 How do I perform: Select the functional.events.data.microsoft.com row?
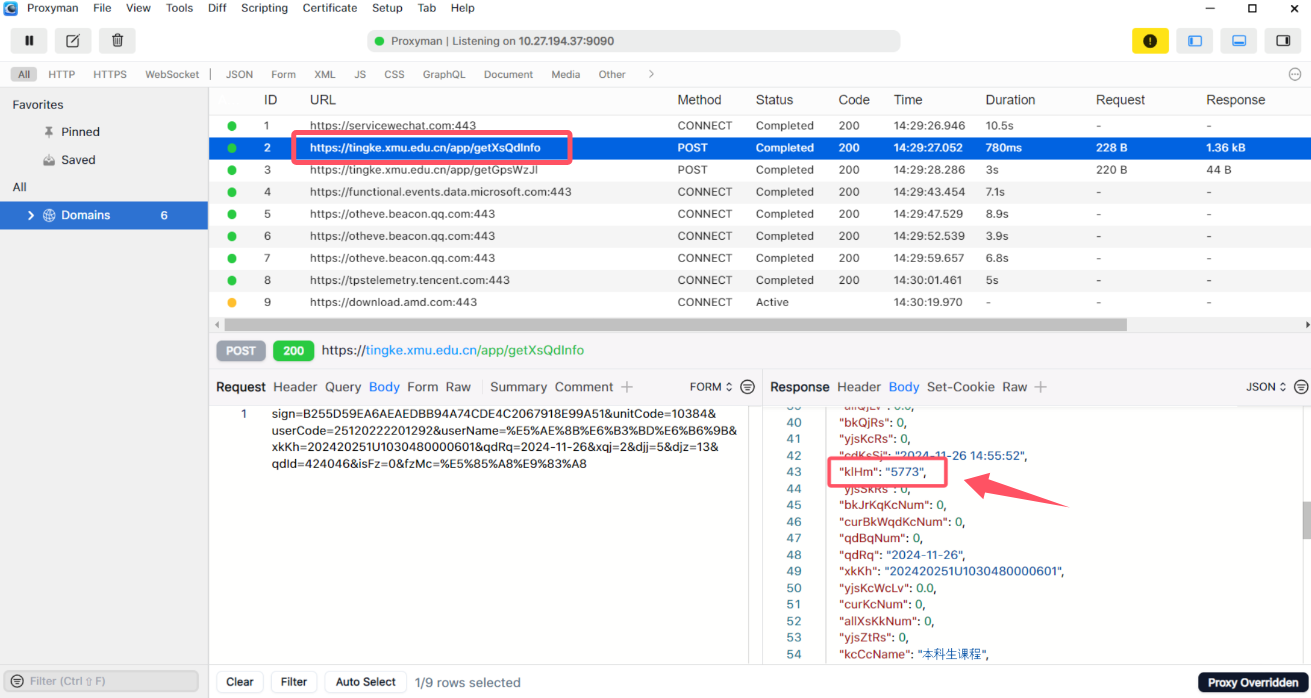[760, 192]
